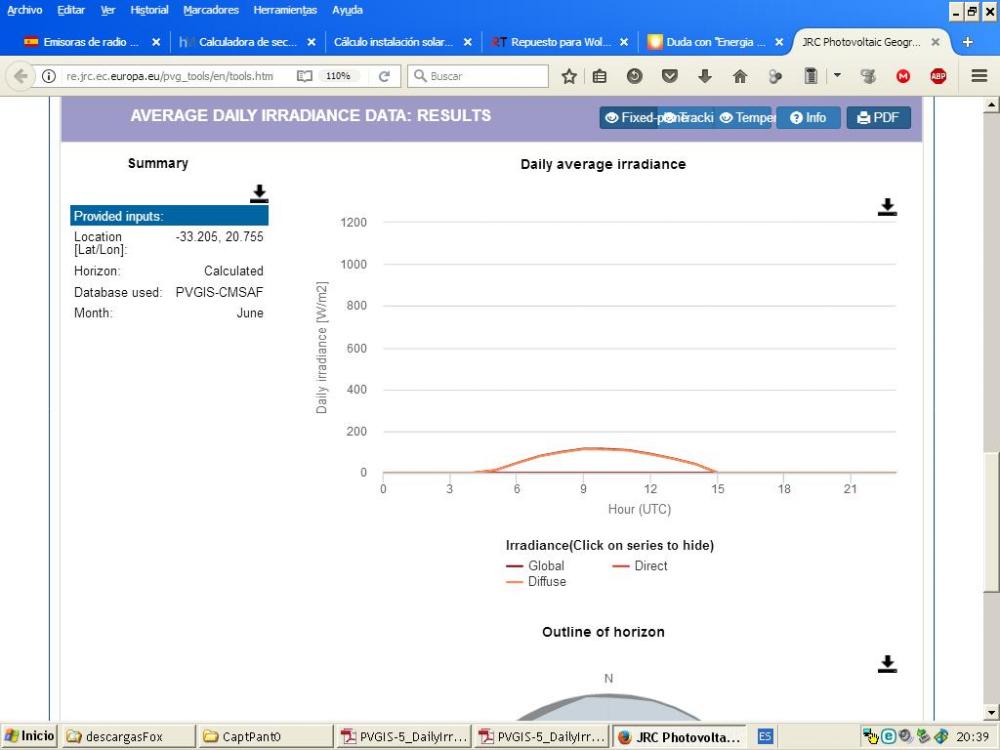Open CaptPant0 folder in taskbar
Screen dimensions: 1000x750
coord(265,737)
